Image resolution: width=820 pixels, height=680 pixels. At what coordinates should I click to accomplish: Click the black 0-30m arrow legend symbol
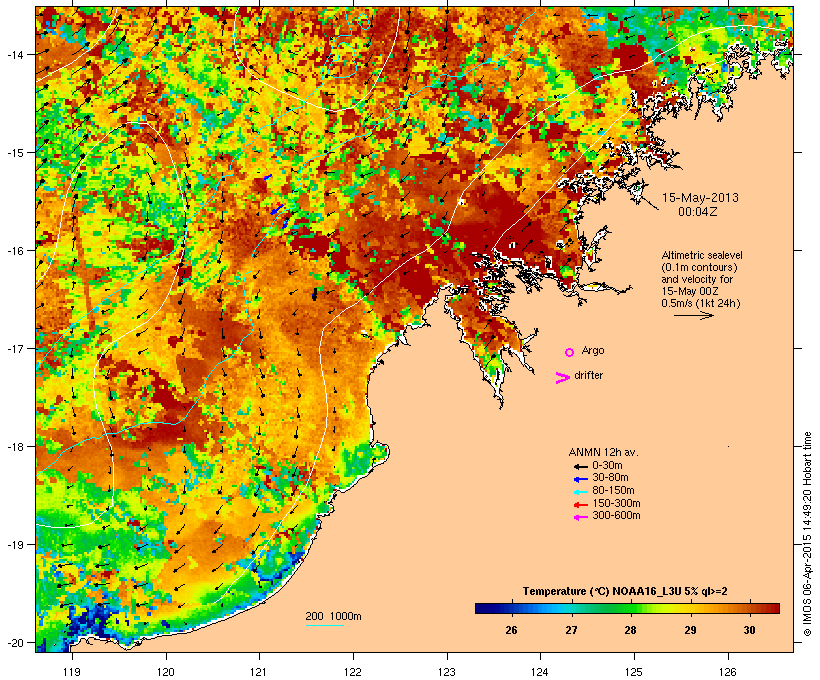click(x=580, y=466)
